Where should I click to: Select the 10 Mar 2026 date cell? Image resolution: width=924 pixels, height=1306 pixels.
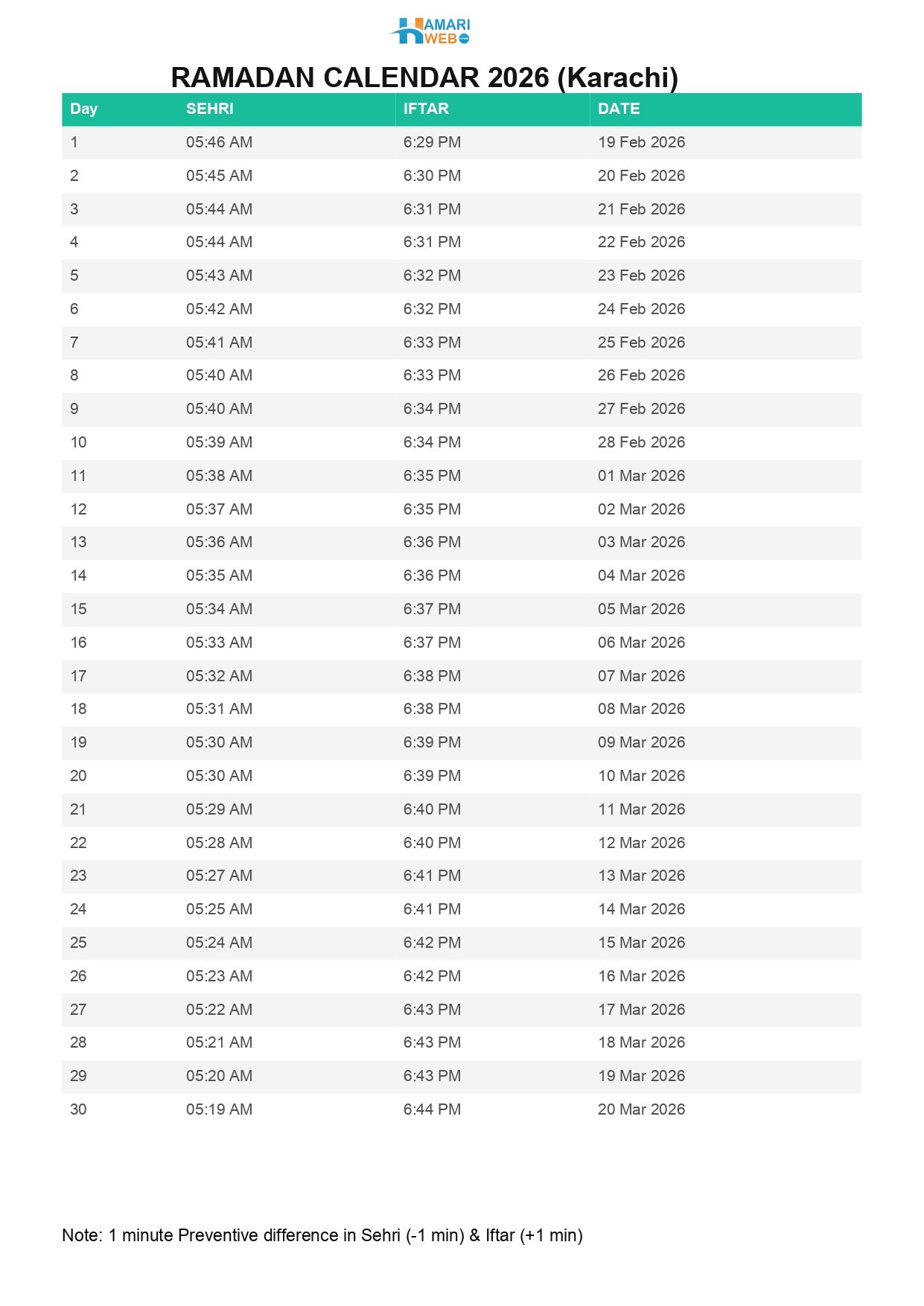coord(641,776)
